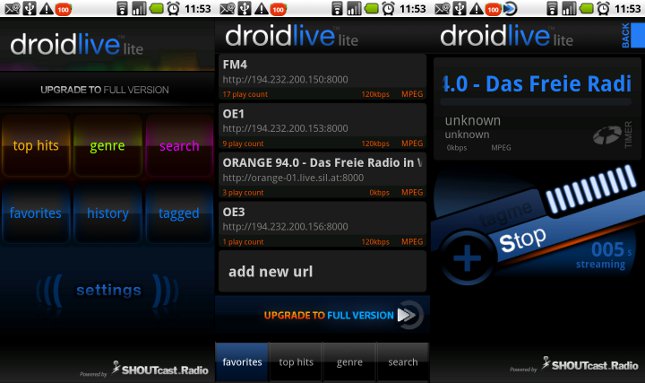Open the favorites tile on home screen
Viewport: 645px width, 383px height.
[x=36, y=213]
